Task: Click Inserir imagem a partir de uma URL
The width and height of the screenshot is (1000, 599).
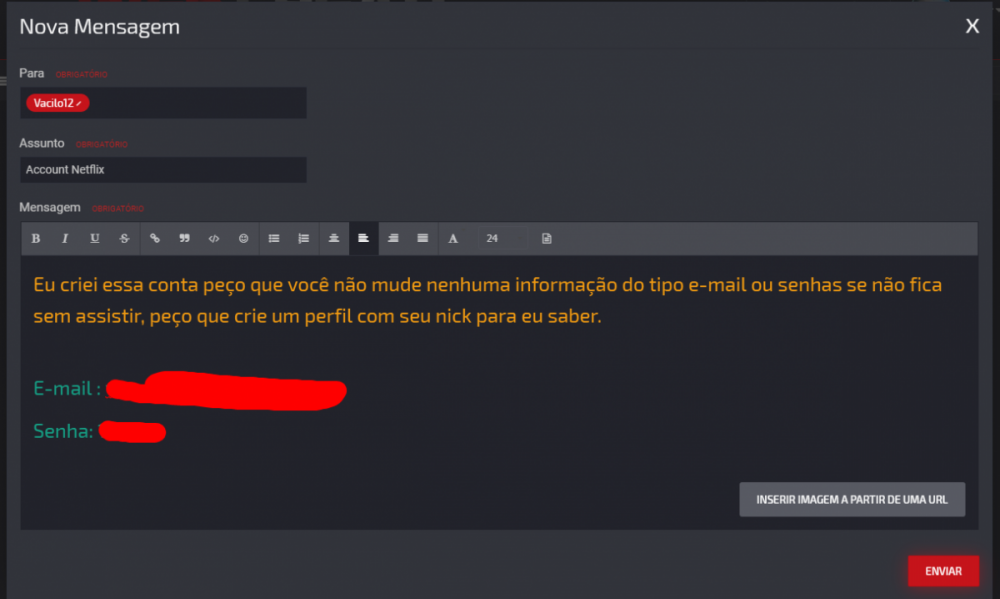Action: pos(852,499)
